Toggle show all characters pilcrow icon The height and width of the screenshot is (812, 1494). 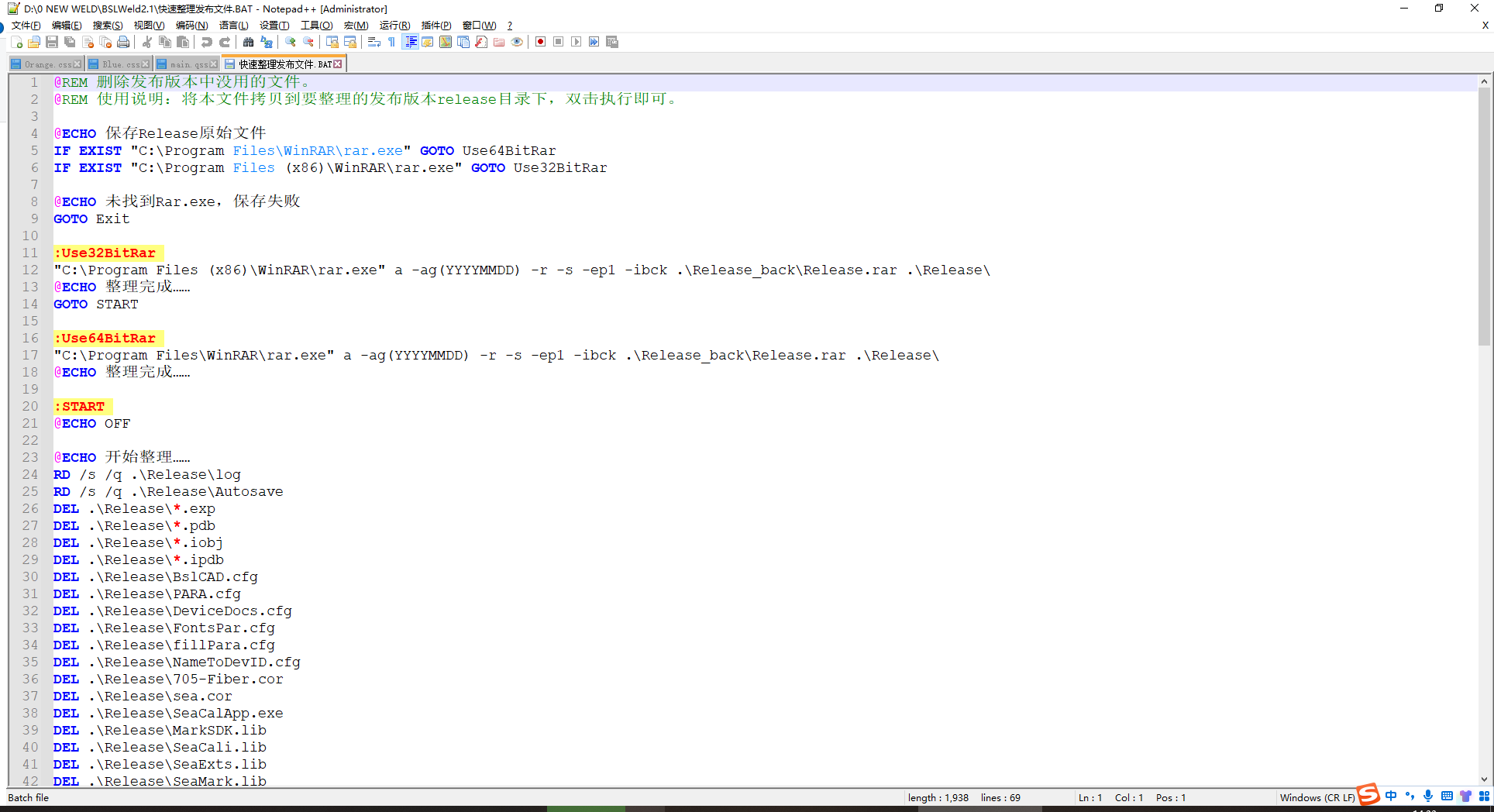pos(391,42)
